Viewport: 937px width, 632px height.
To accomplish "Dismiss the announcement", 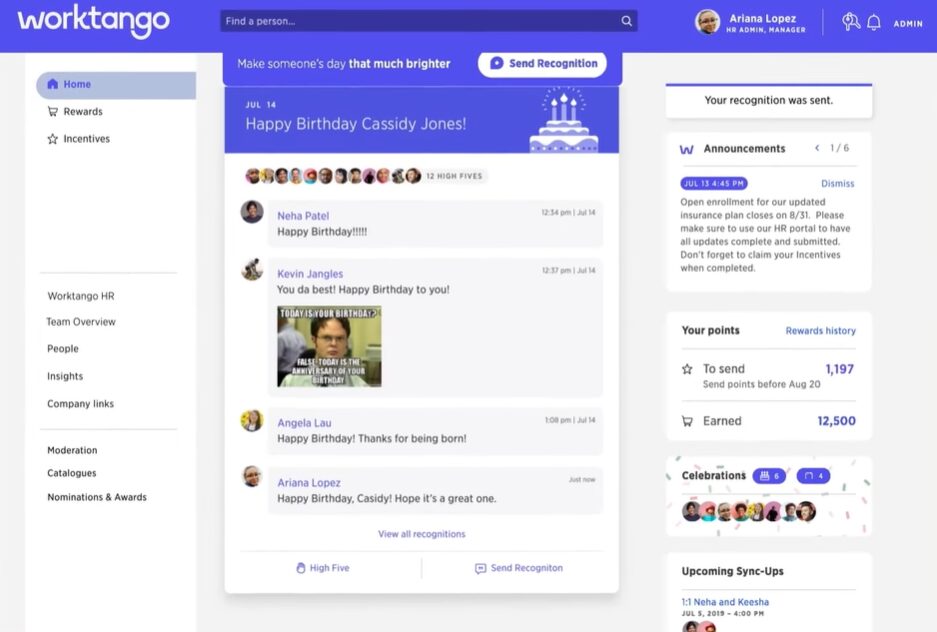I will click(837, 183).
